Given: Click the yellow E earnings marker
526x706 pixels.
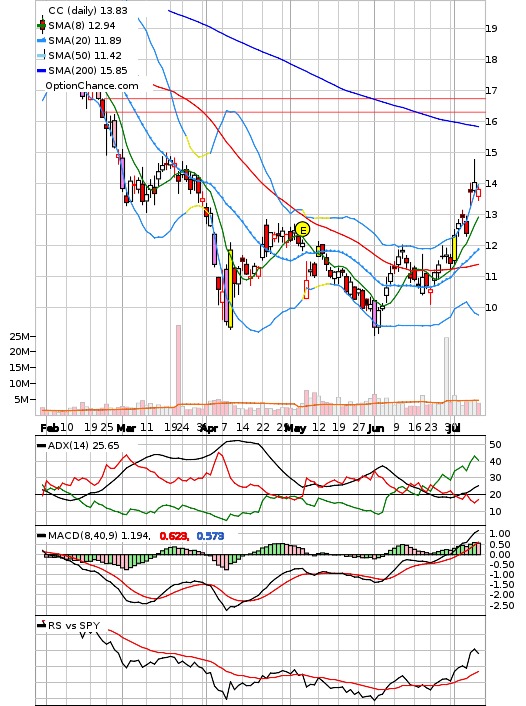Looking at the screenshot, I should pyautogui.click(x=303, y=230).
